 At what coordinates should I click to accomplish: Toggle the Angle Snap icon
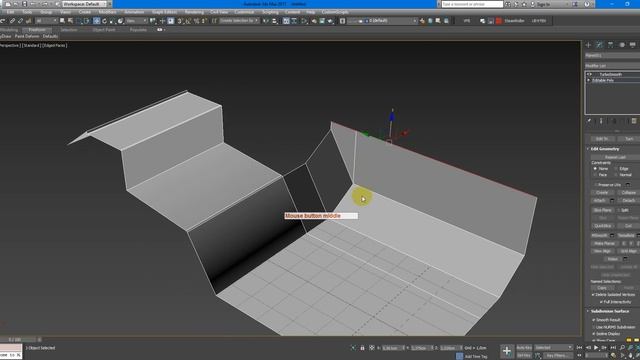[x=188, y=21]
